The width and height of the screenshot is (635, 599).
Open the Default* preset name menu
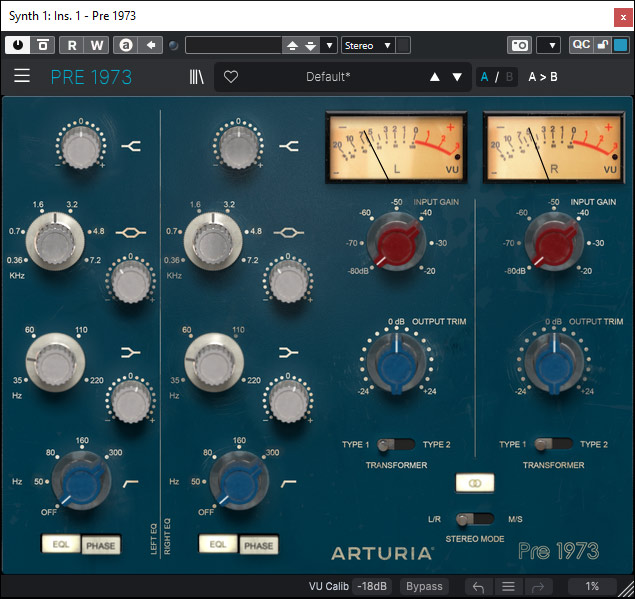point(328,77)
